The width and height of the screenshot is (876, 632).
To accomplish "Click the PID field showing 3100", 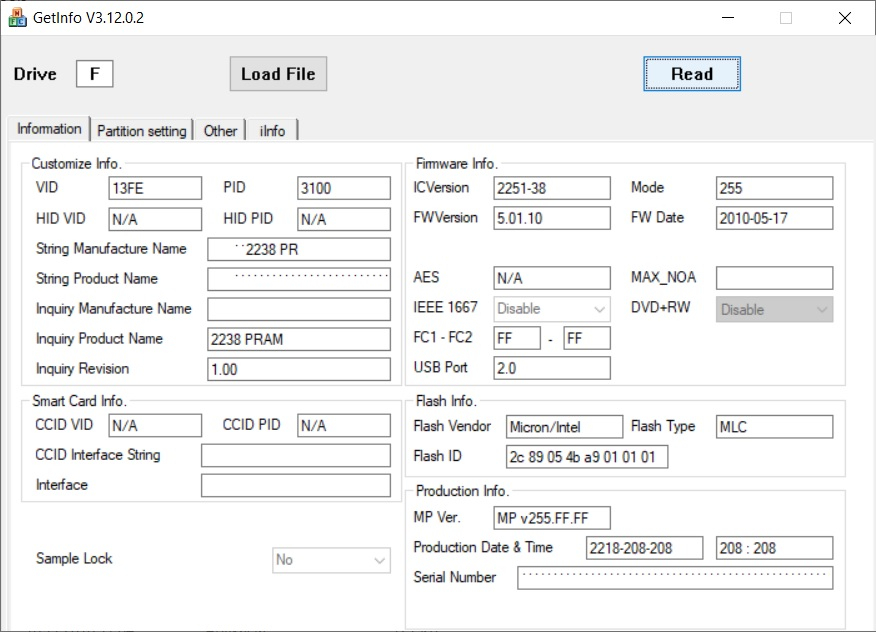I will coord(344,188).
